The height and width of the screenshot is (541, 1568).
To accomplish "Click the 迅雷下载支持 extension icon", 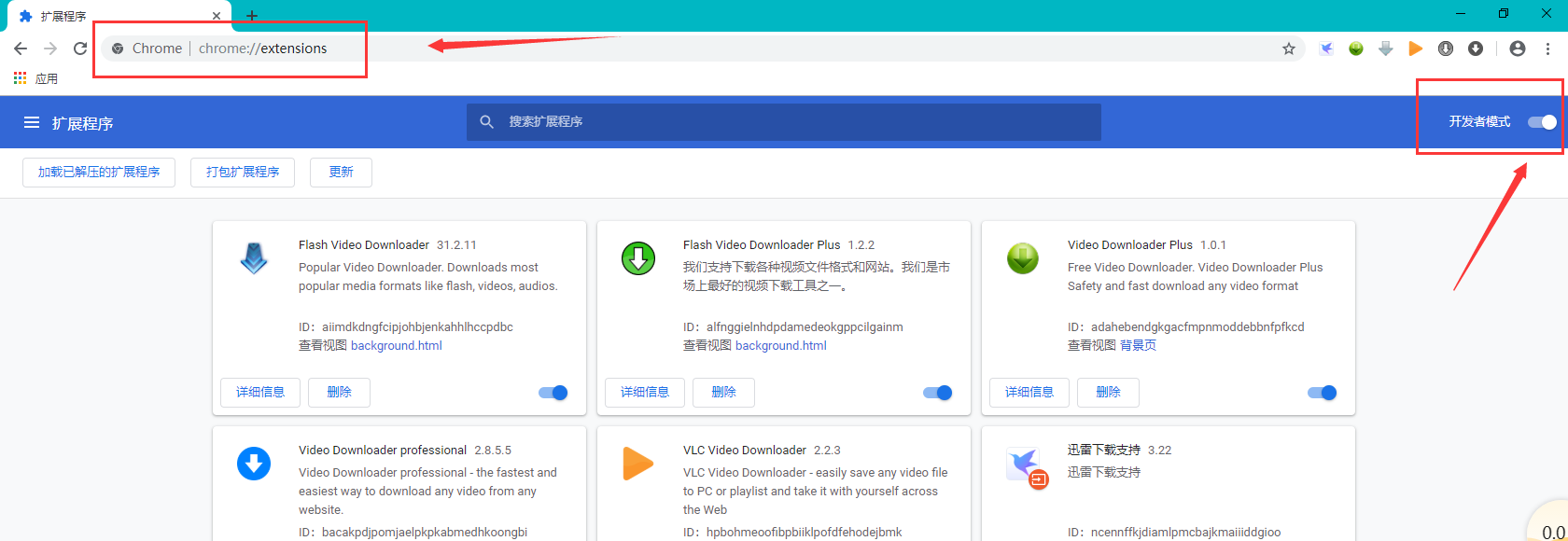I will (x=1027, y=466).
